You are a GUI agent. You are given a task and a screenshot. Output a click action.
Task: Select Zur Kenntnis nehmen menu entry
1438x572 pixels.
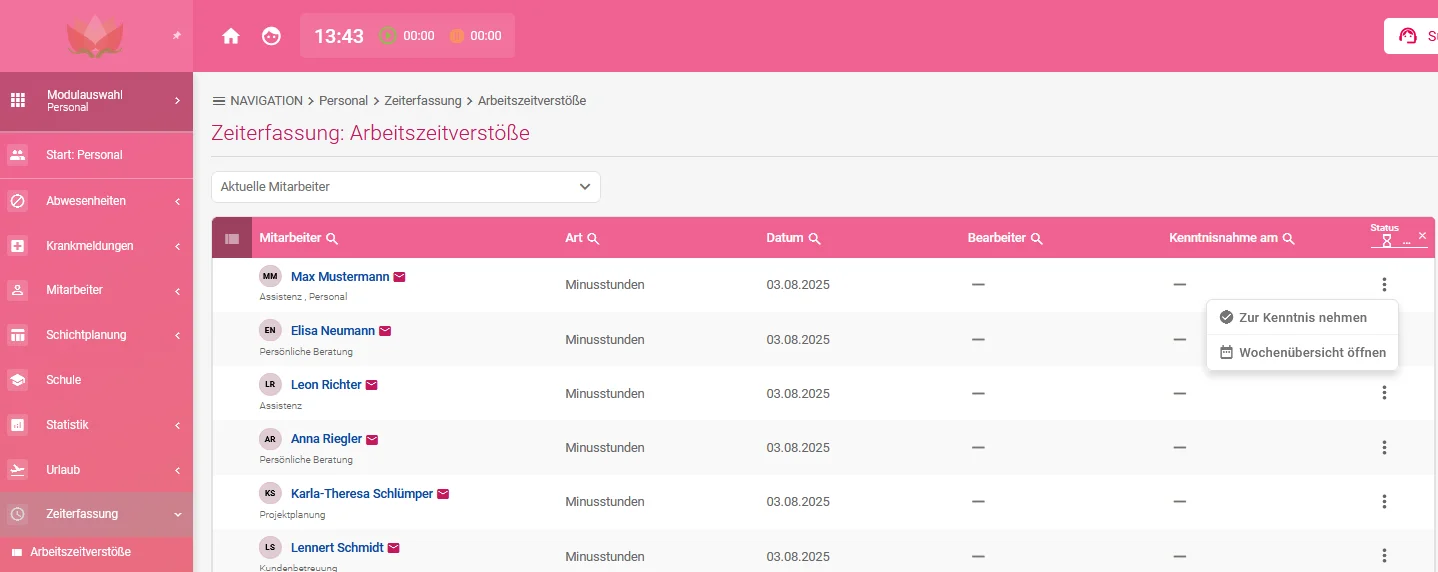pos(1302,317)
